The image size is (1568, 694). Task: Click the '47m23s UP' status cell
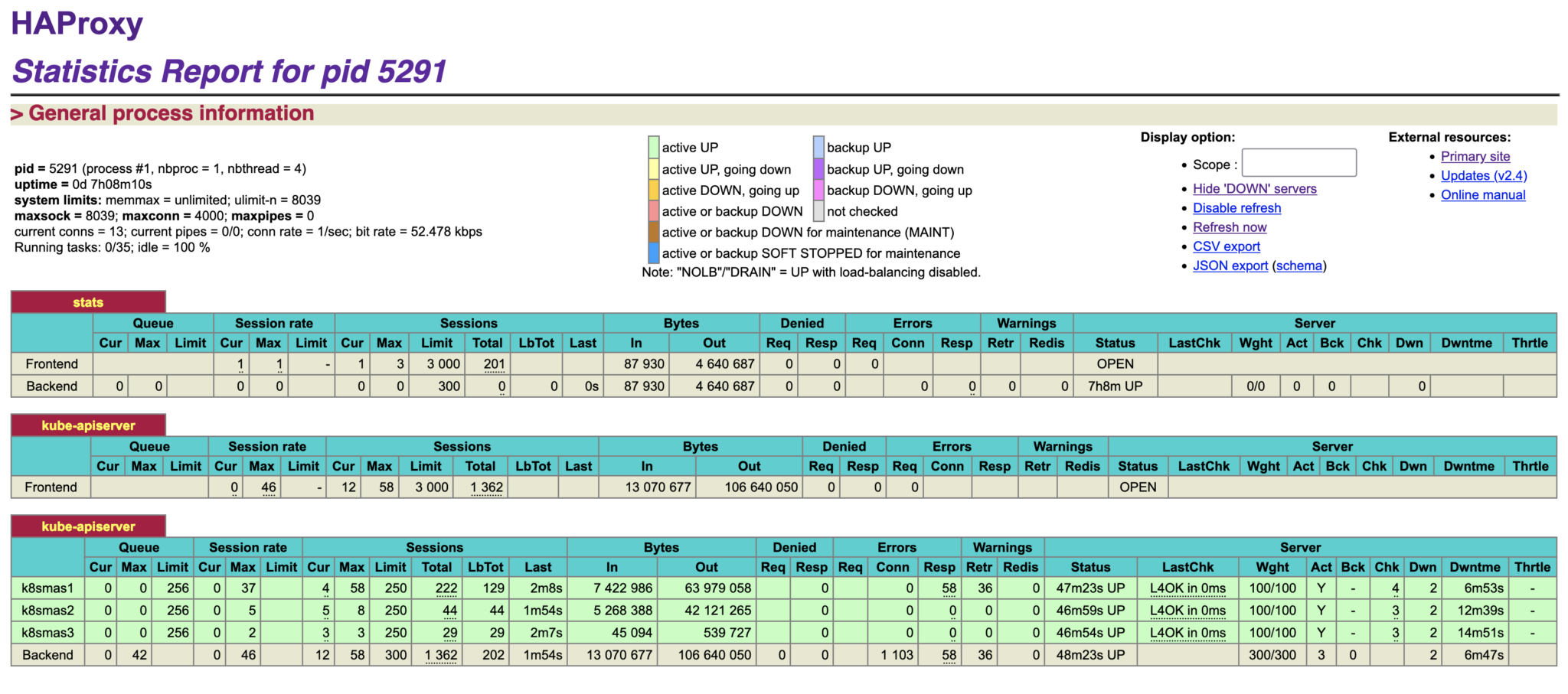(x=1090, y=588)
